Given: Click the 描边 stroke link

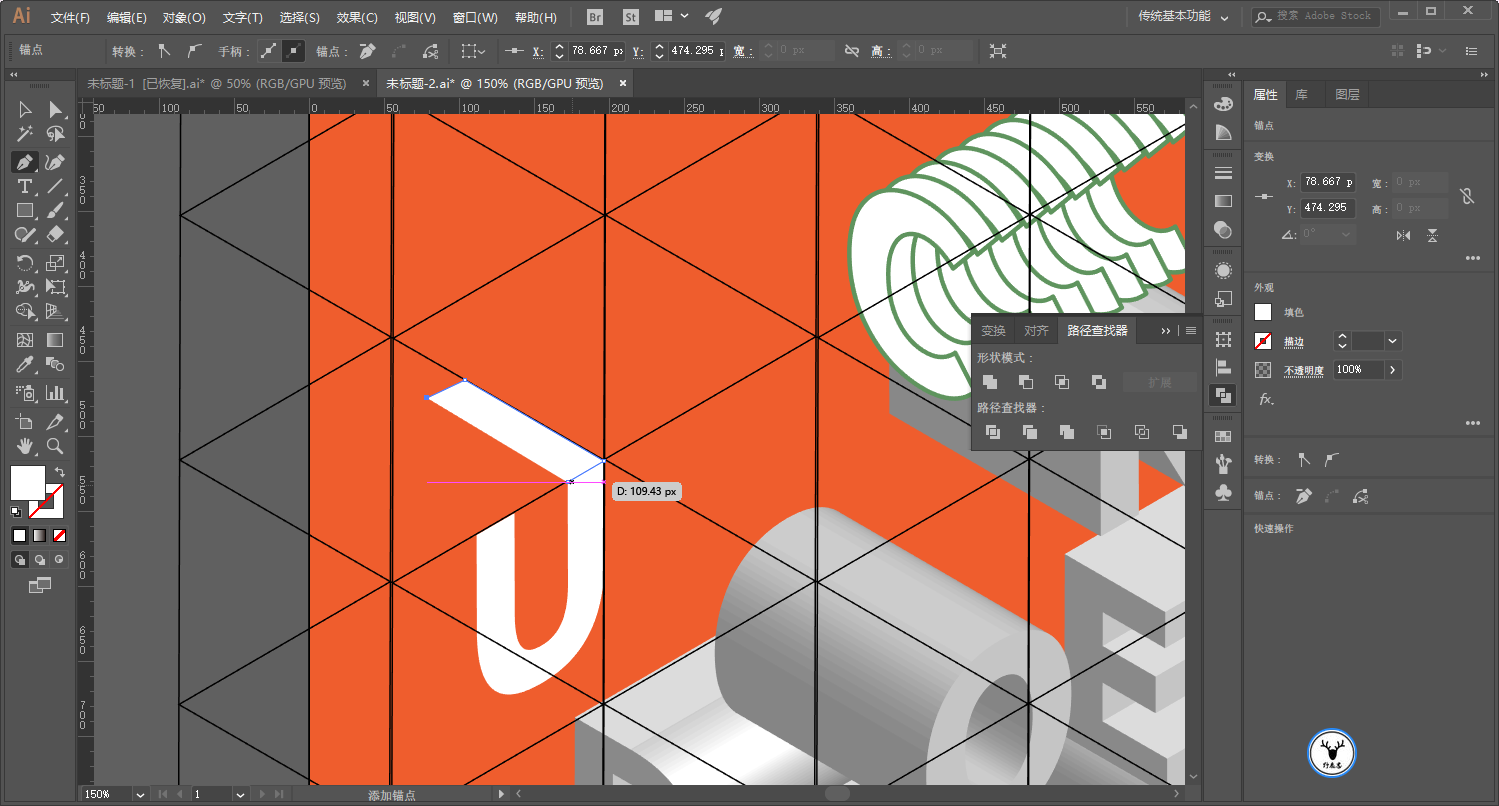Looking at the screenshot, I should click(1294, 342).
